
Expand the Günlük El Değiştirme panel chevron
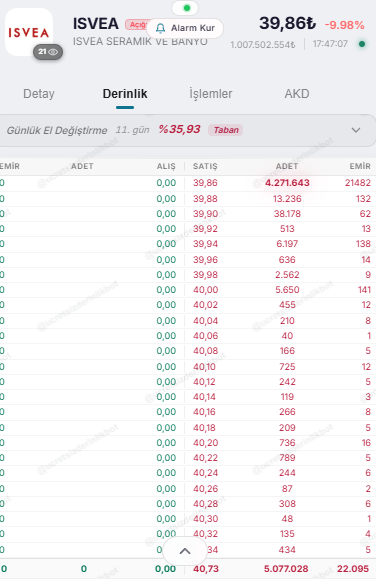point(356,130)
